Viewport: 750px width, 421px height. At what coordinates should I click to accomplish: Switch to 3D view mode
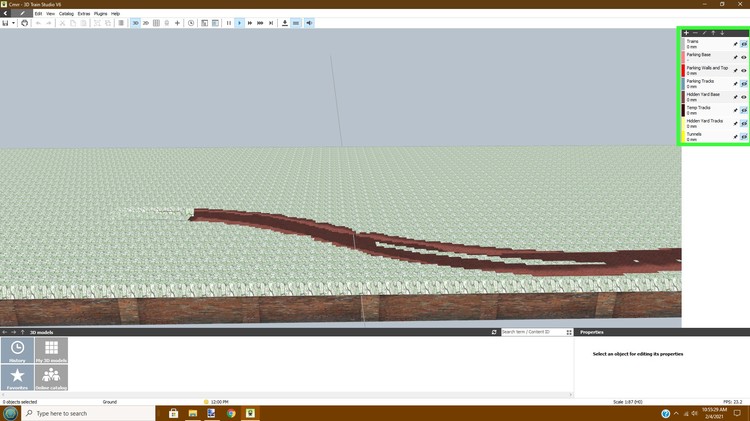pyautogui.click(x=135, y=23)
